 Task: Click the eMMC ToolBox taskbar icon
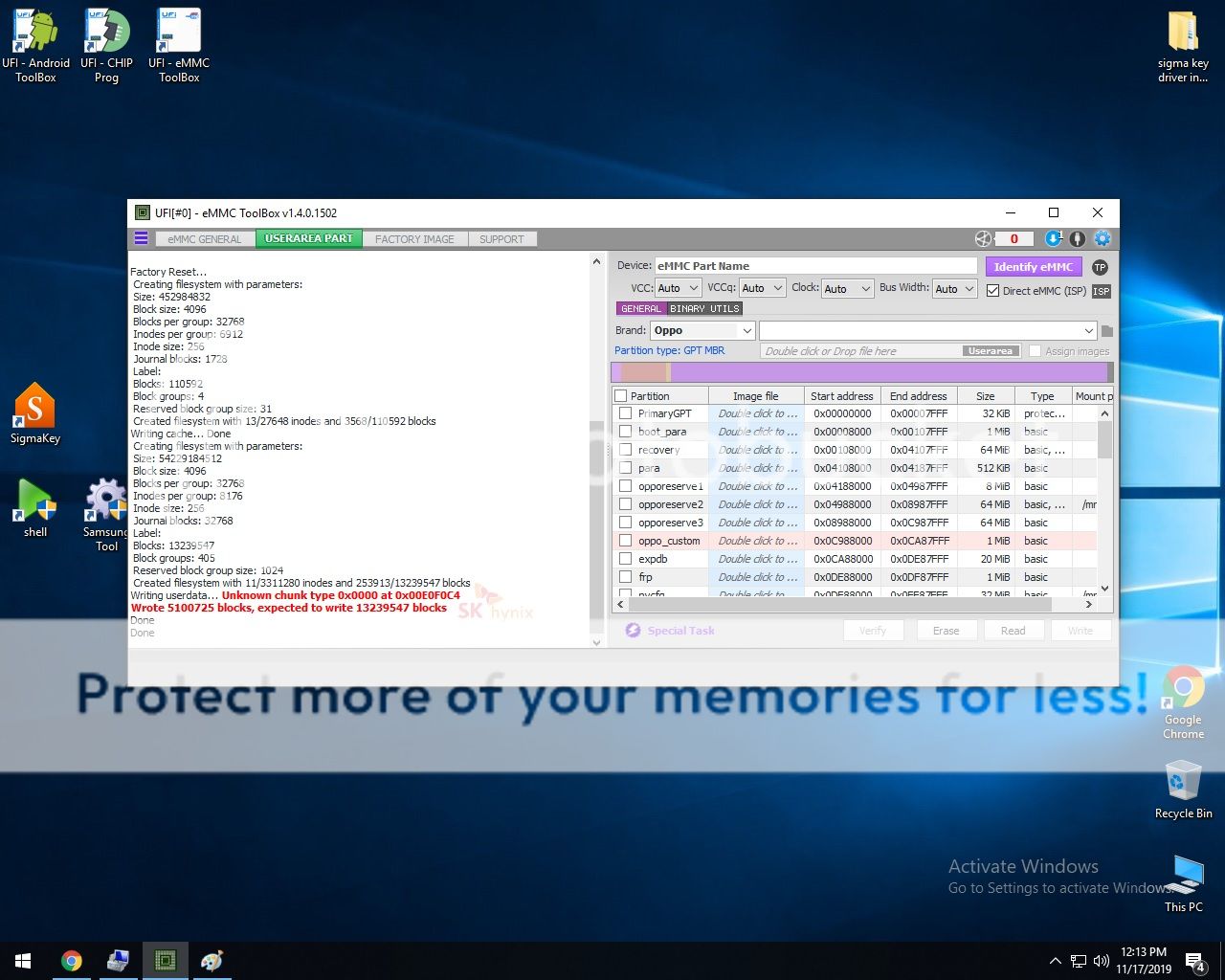tap(165, 961)
